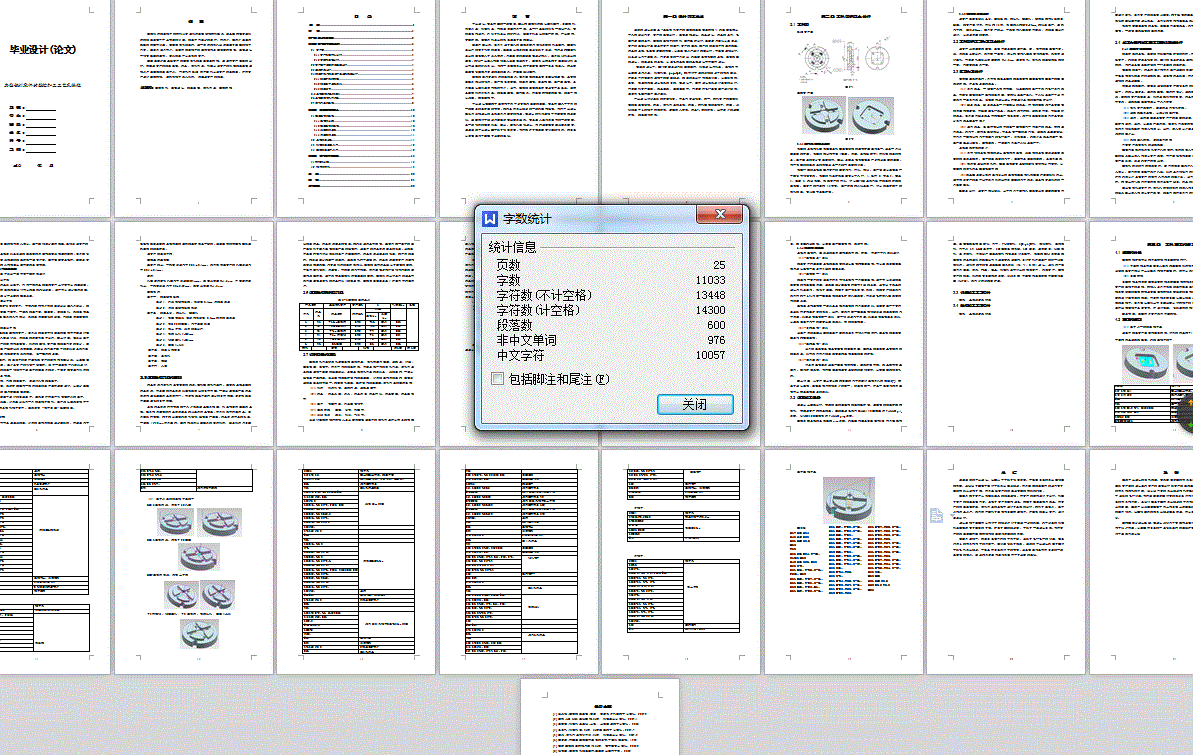Click the 字符数(不计空格) label
This screenshot has height=755, width=1193.
(x=544, y=295)
